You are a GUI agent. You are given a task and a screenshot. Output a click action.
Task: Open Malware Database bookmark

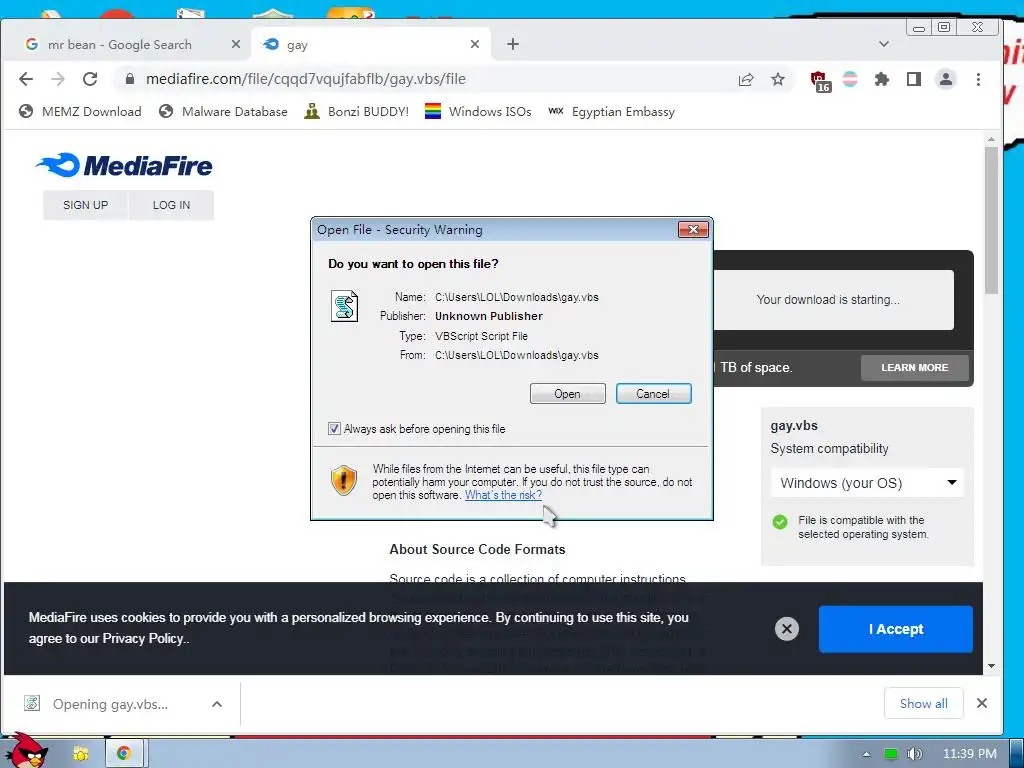click(223, 112)
